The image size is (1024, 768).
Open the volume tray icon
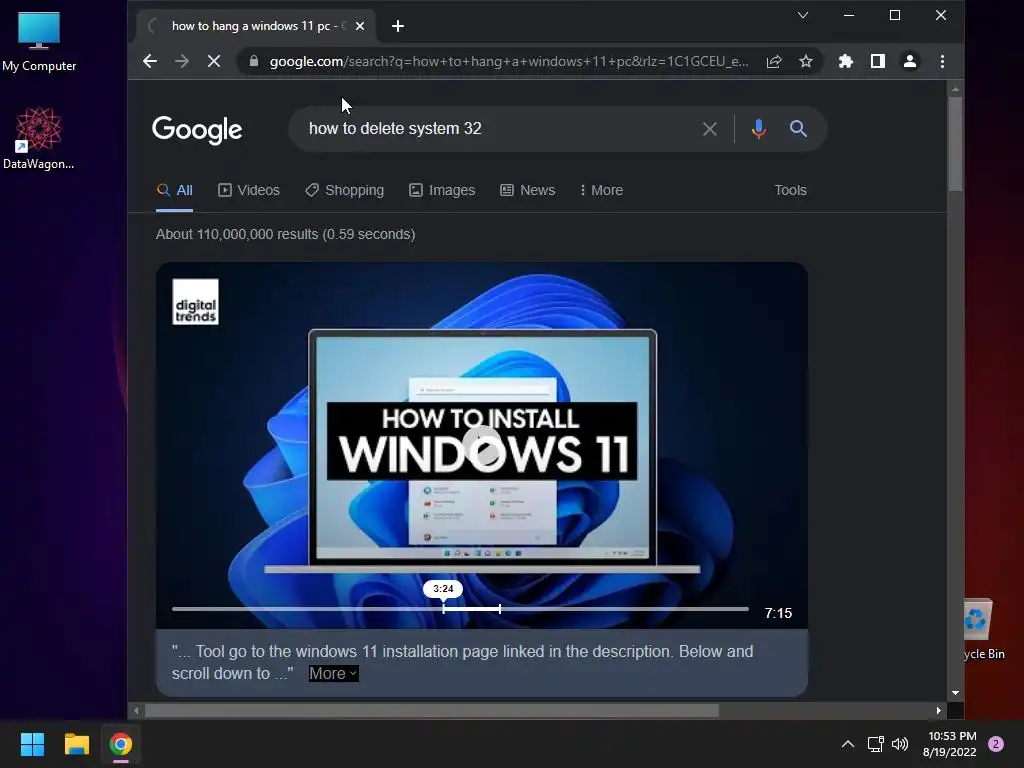pyautogui.click(x=900, y=744)
